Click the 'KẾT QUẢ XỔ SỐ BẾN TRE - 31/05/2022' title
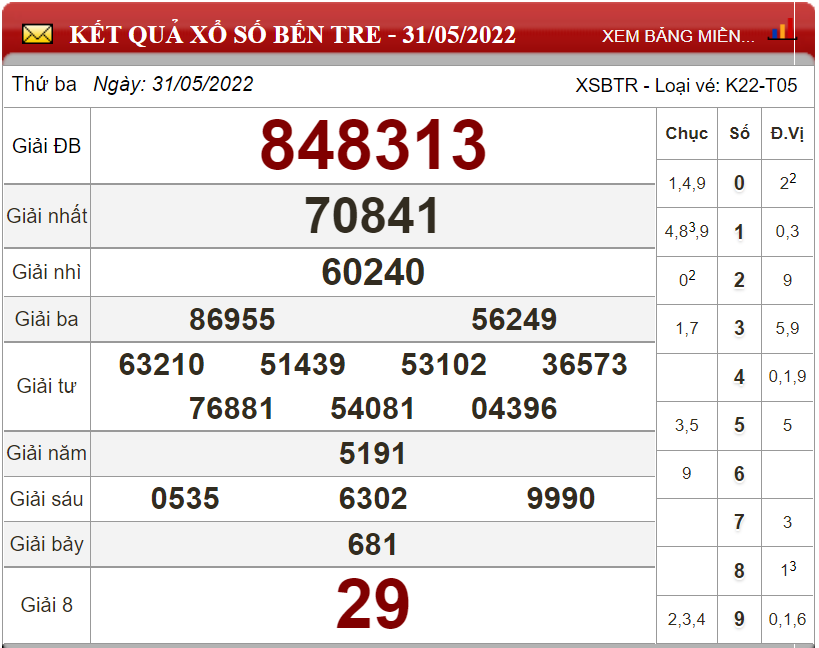This screenshot has width=819, height=648. pos(292,35)
